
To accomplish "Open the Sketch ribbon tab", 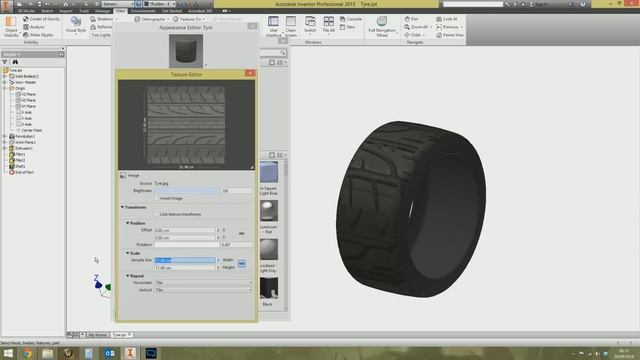I will pyautogui.click(x=47, y=11).
